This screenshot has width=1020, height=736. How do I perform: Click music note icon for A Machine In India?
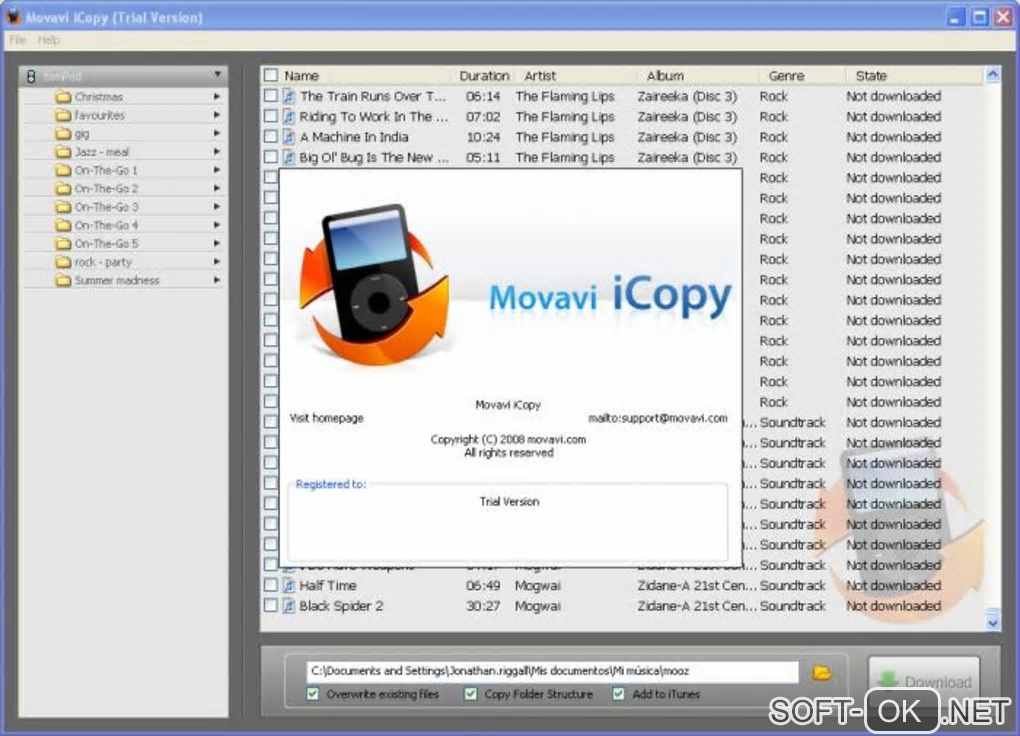[289, 137]
